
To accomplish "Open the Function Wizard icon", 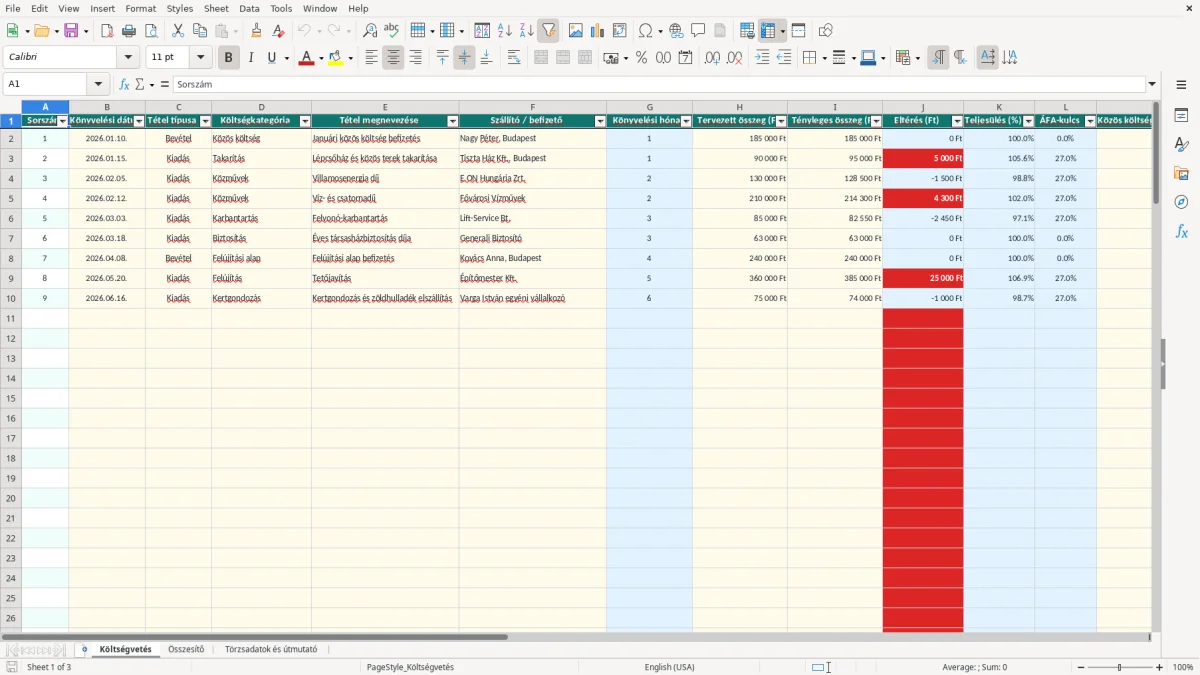I will click(124, 85).
